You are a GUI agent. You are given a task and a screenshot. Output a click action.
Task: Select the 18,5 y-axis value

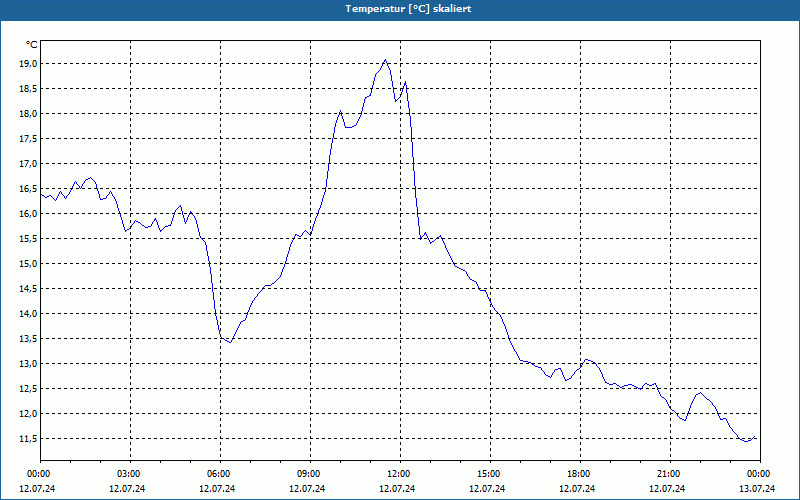click(28, 89)
